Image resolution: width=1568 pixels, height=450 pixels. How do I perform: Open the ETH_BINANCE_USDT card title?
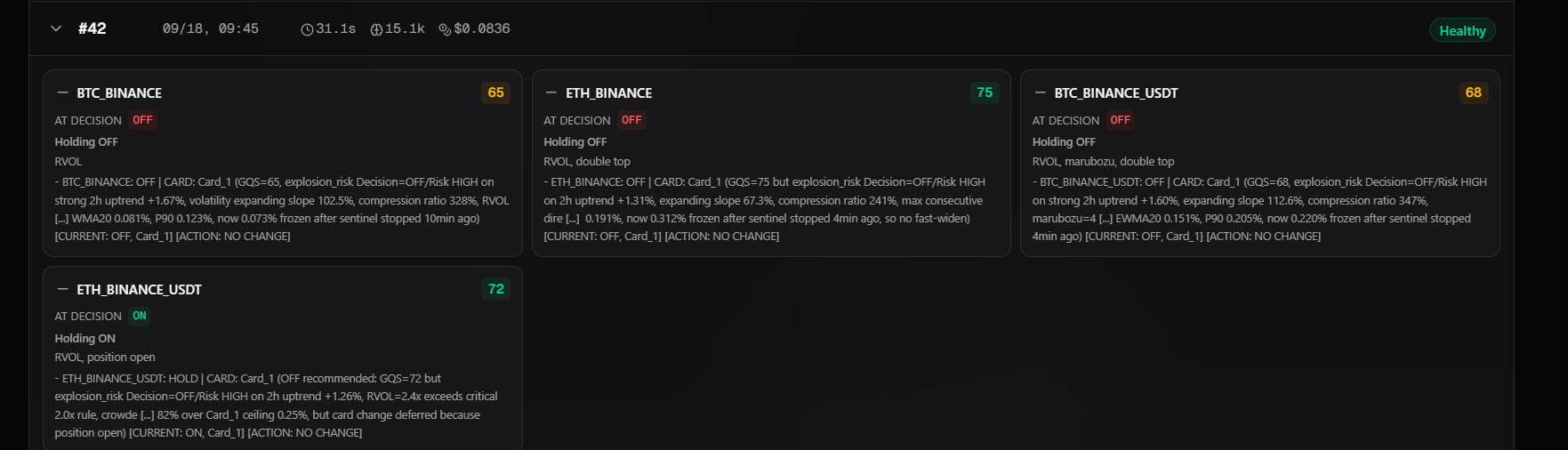(139, 289)
